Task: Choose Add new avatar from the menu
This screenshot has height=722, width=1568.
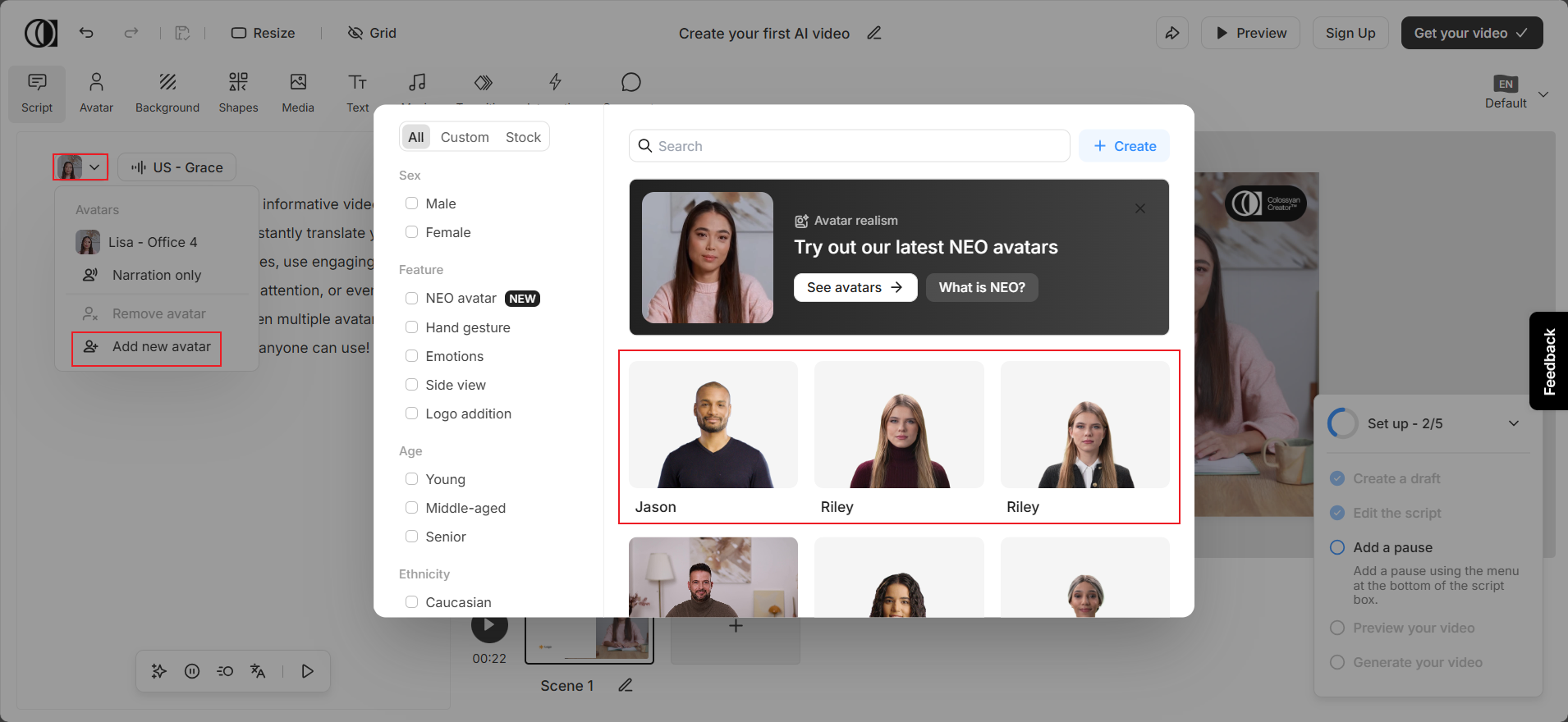Action: tap(147, 347)
